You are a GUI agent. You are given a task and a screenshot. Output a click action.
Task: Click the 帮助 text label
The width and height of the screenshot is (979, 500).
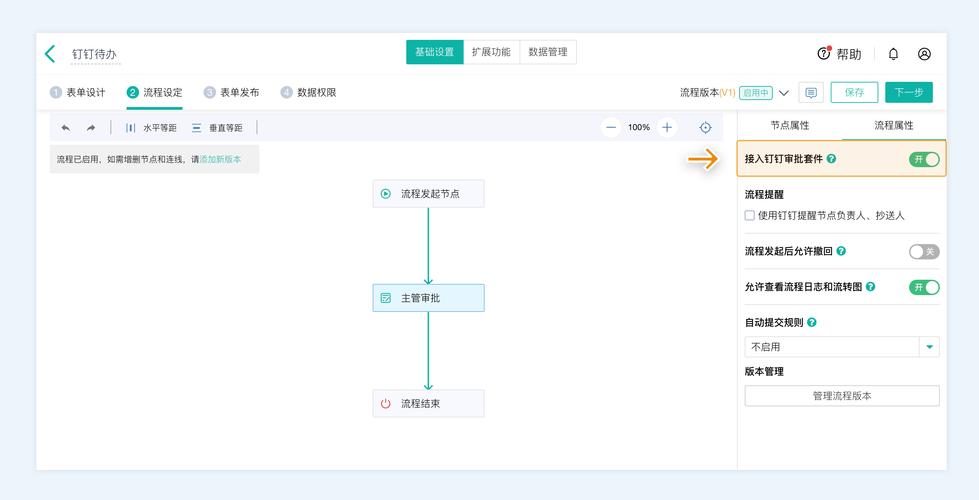849,54
